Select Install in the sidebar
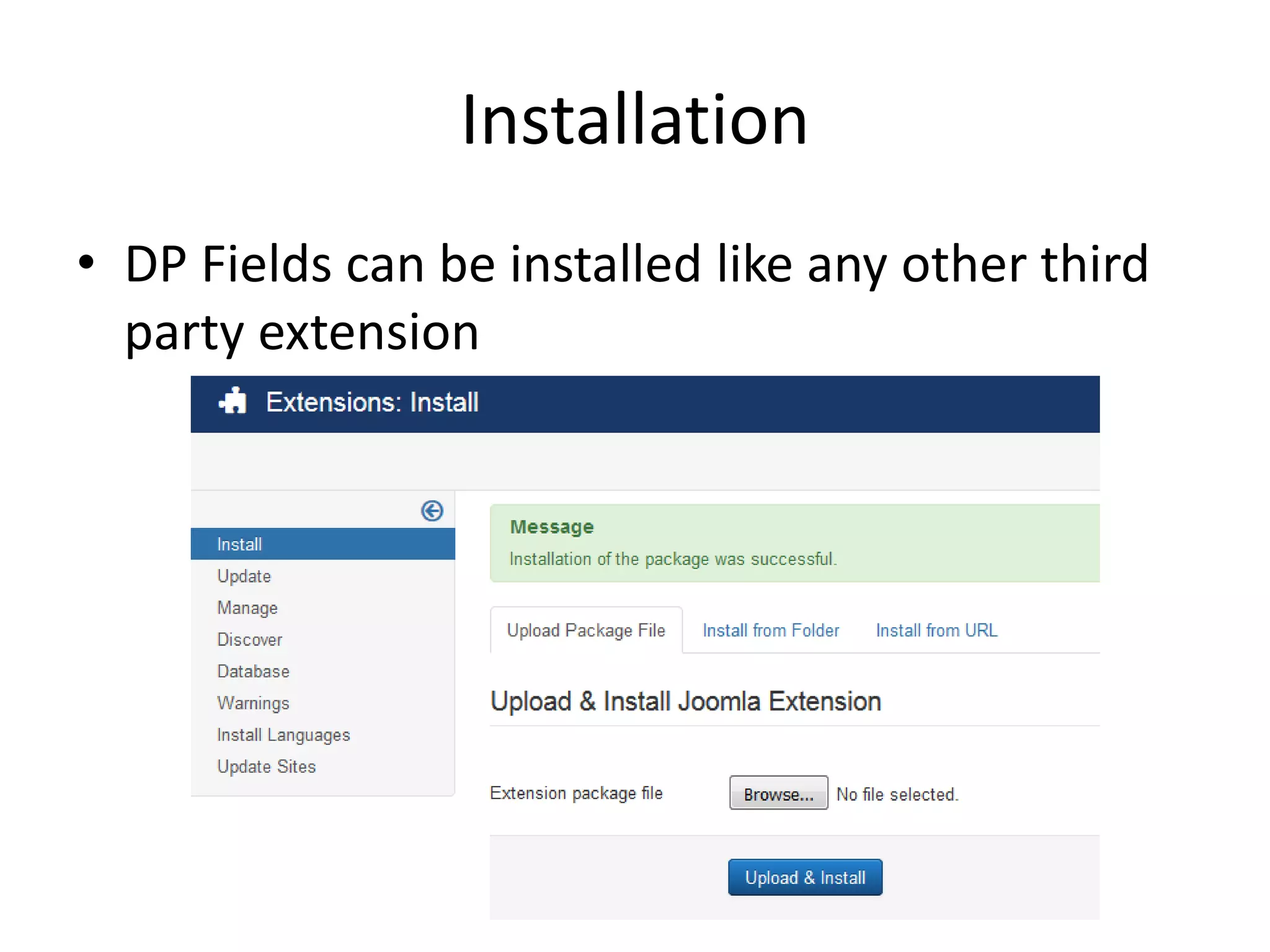The height and width of the screenshot is (952, 1270). point(322,544)
